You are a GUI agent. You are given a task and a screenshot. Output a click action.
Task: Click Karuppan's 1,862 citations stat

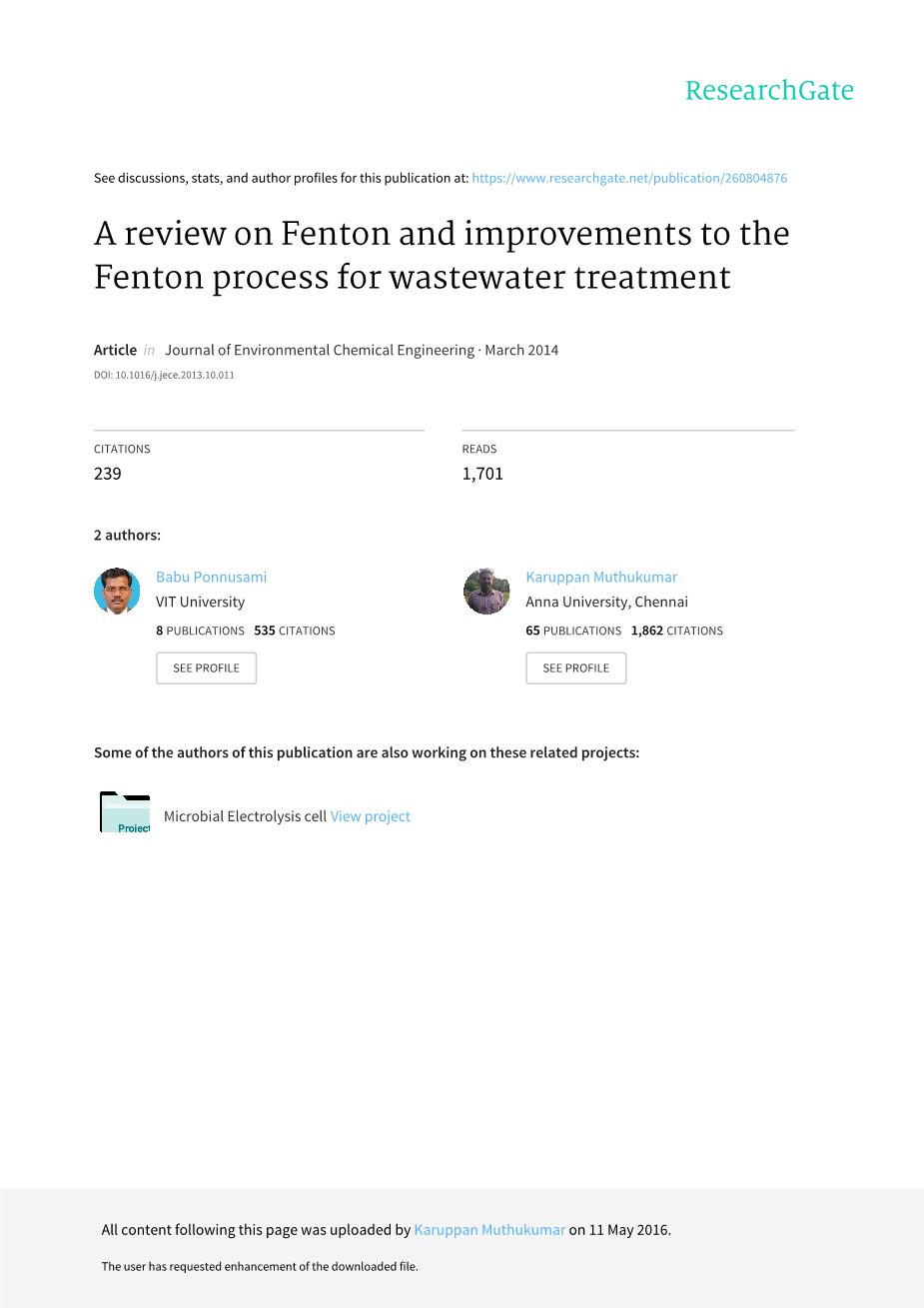click(x=677, y=631)
